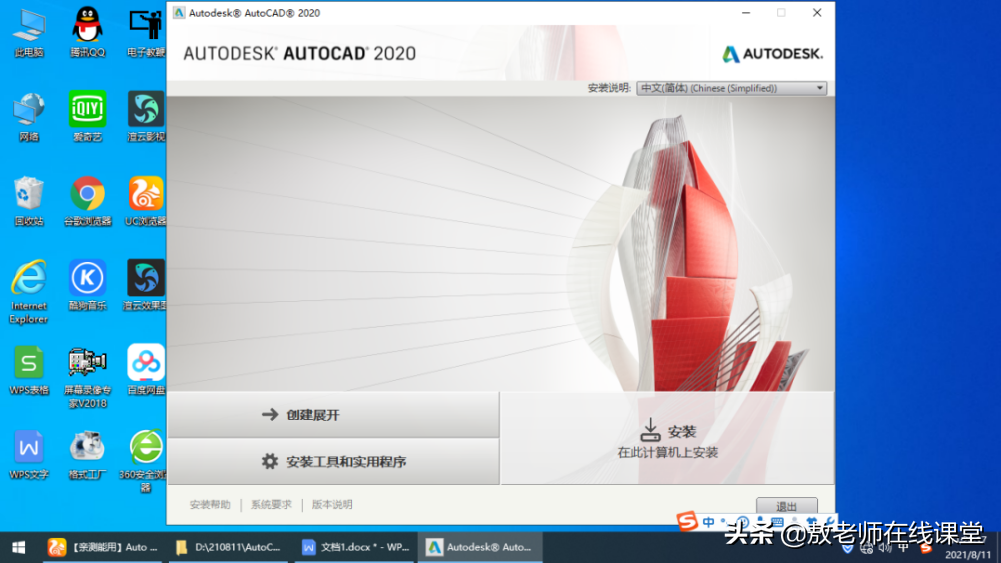Open the 版本说明 link
Viewport: 1001px width, 563px height.
332,504
